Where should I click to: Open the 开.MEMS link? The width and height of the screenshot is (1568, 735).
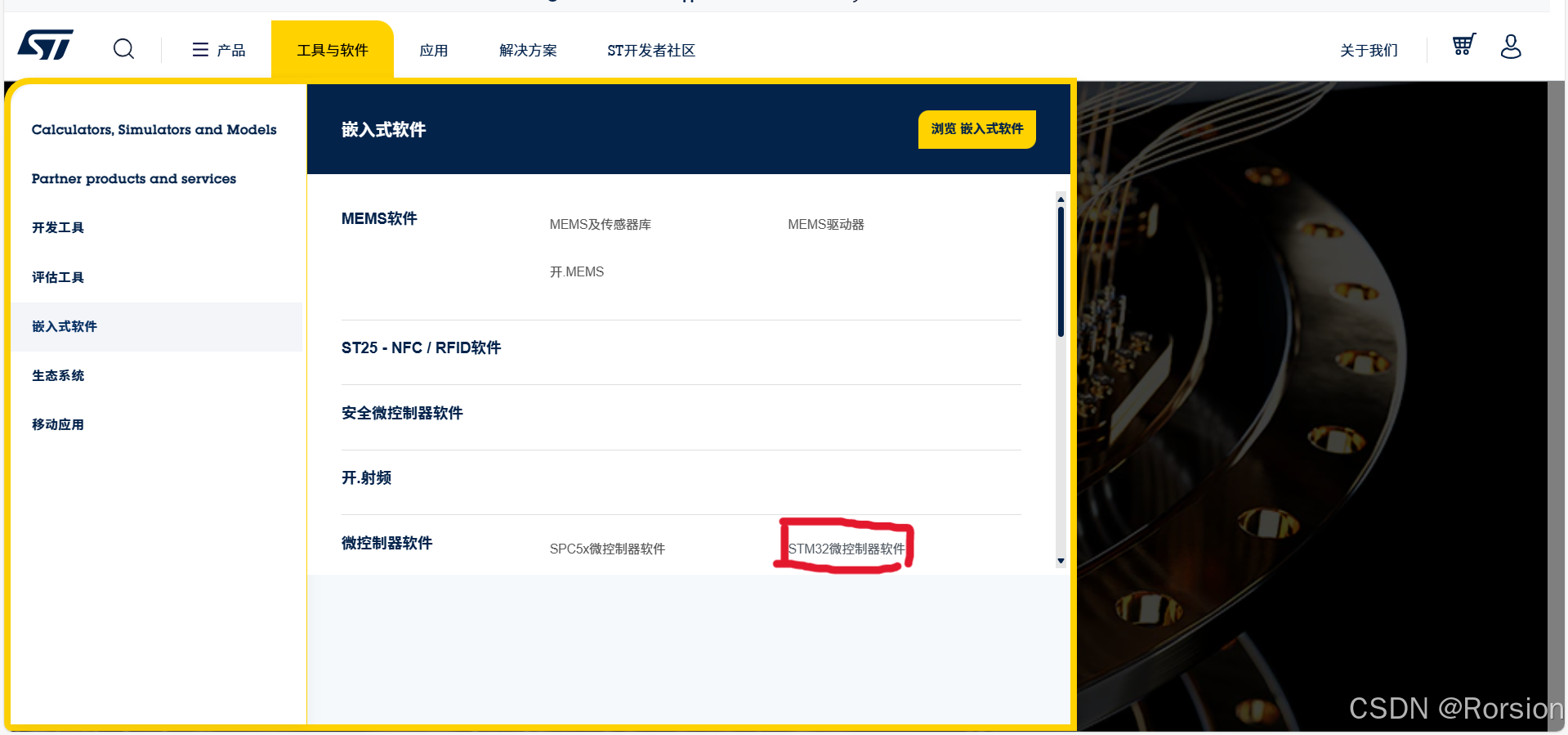(x=577, y=271)
